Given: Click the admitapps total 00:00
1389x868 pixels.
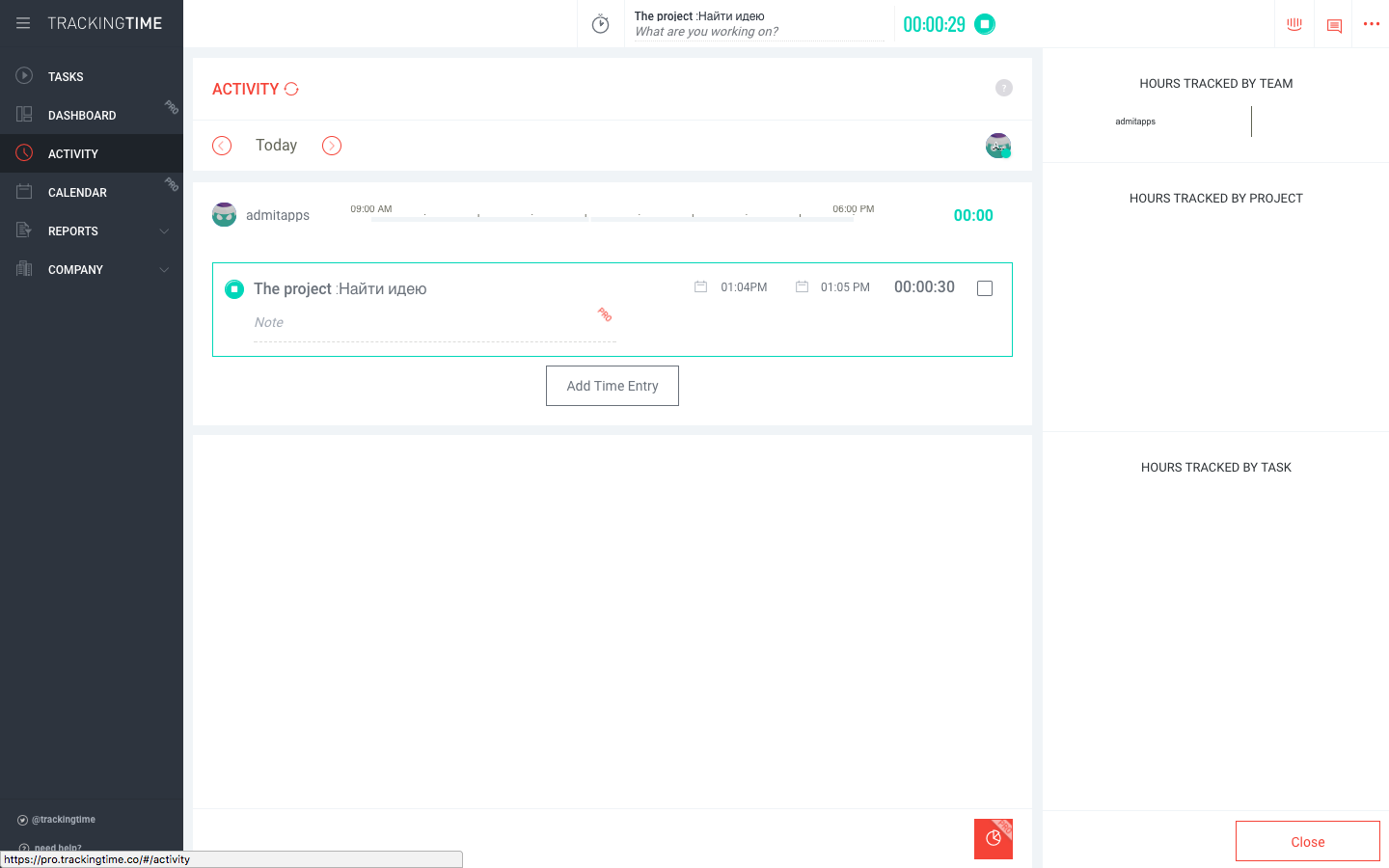Looking at the screenshot, I should [x=973, y=215].
